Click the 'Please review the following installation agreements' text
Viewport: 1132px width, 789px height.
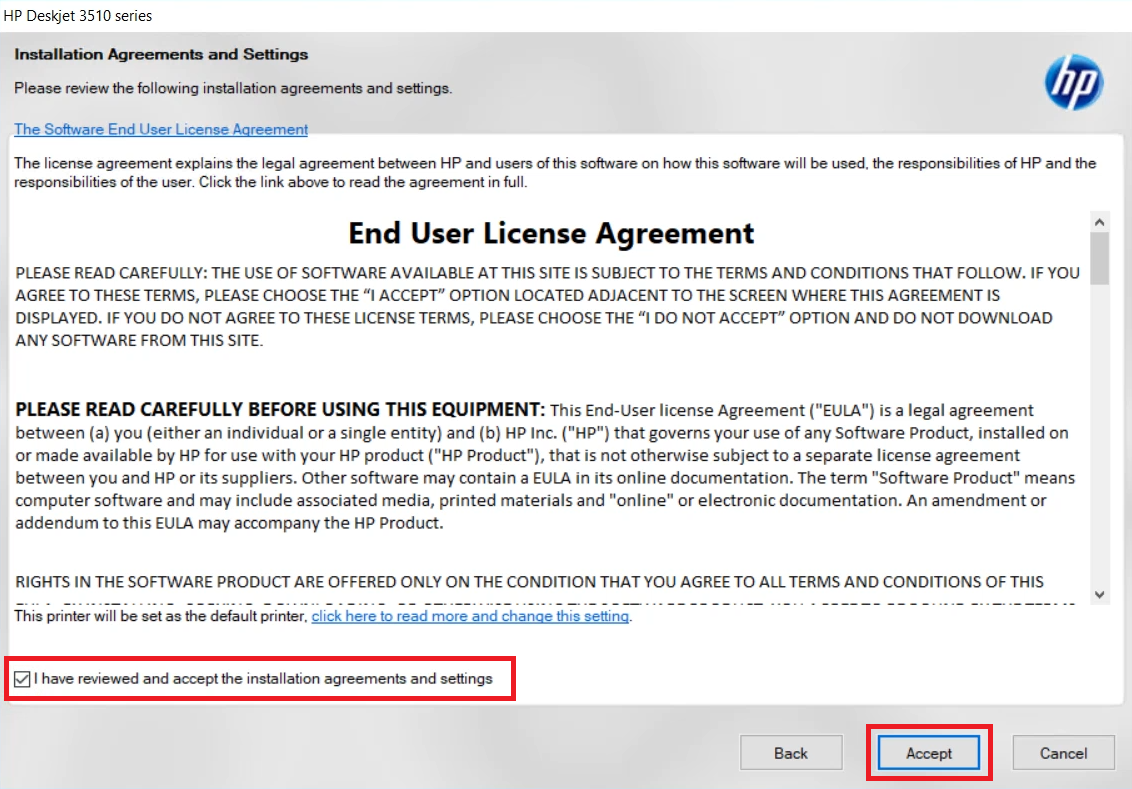point(233,88)
